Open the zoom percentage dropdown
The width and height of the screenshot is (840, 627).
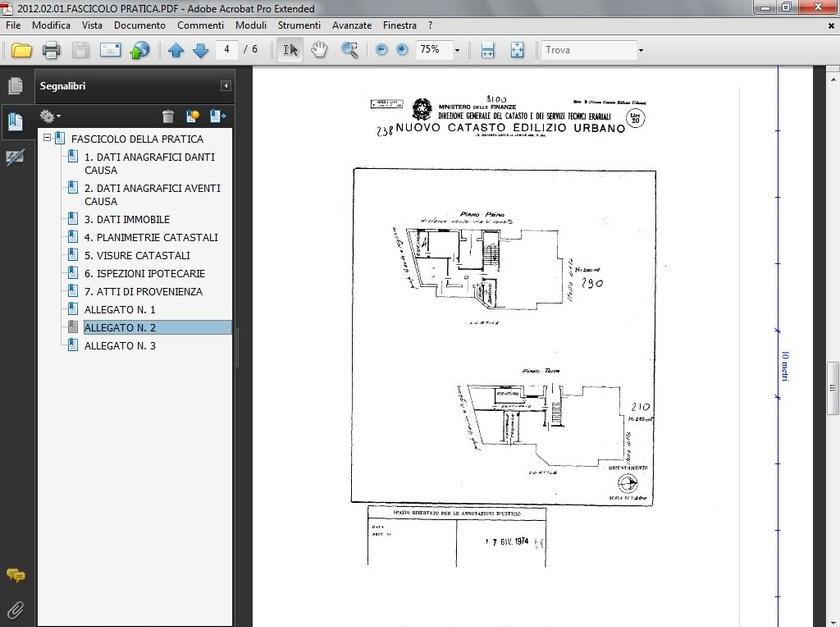pos(457,50)
